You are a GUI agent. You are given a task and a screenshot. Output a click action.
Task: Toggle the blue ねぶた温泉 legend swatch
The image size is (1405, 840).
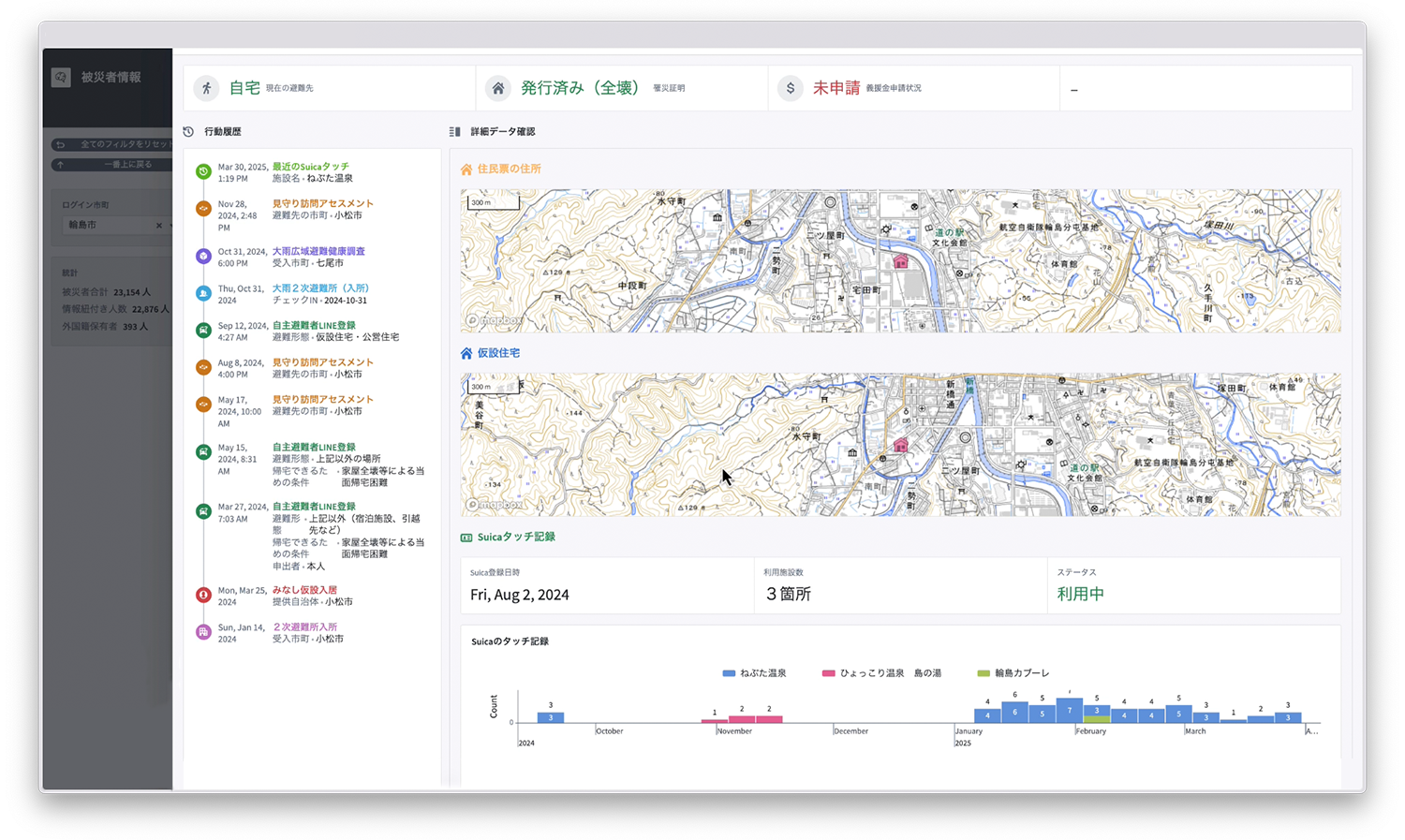[729, 673]
